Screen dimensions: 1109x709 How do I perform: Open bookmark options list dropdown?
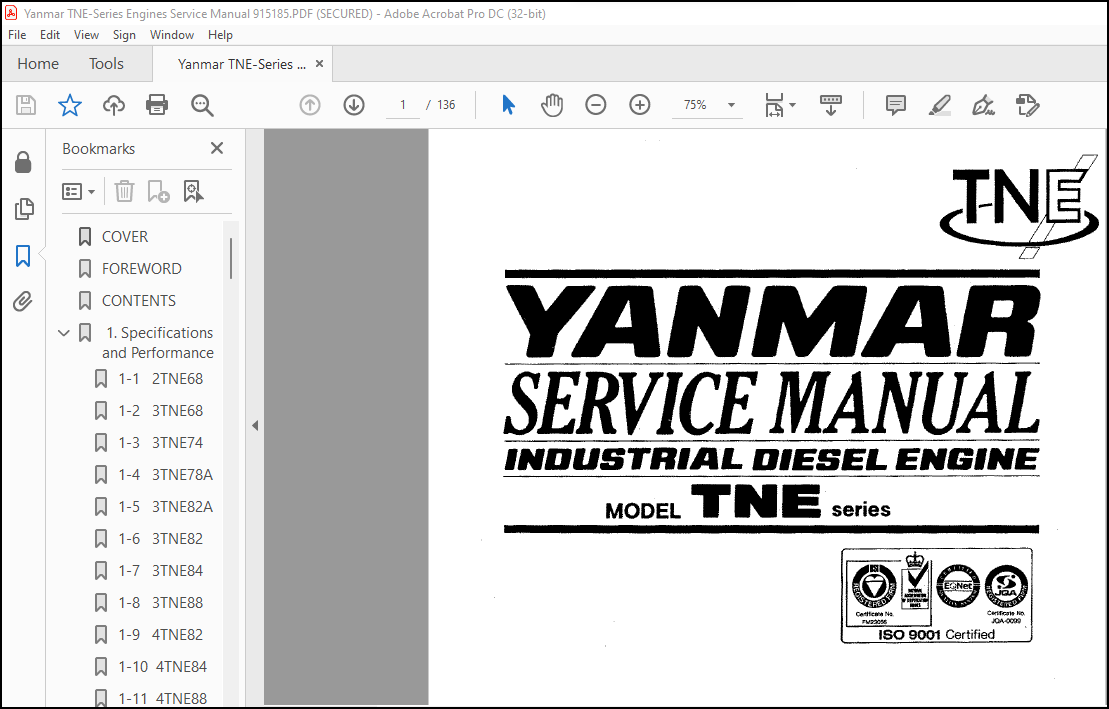tap(79, 192)
